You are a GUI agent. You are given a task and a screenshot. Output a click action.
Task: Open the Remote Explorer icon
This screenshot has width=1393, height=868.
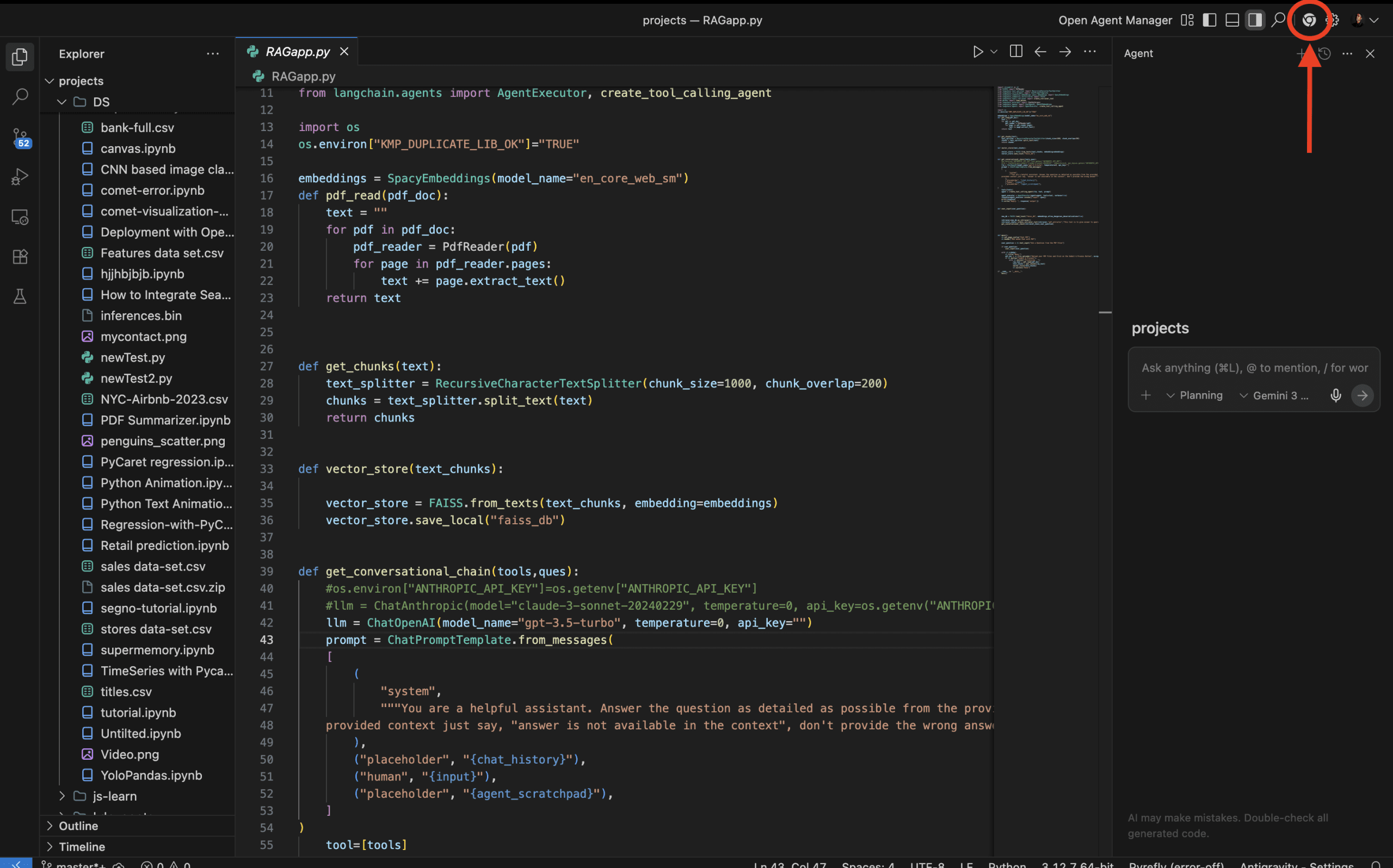20,217
